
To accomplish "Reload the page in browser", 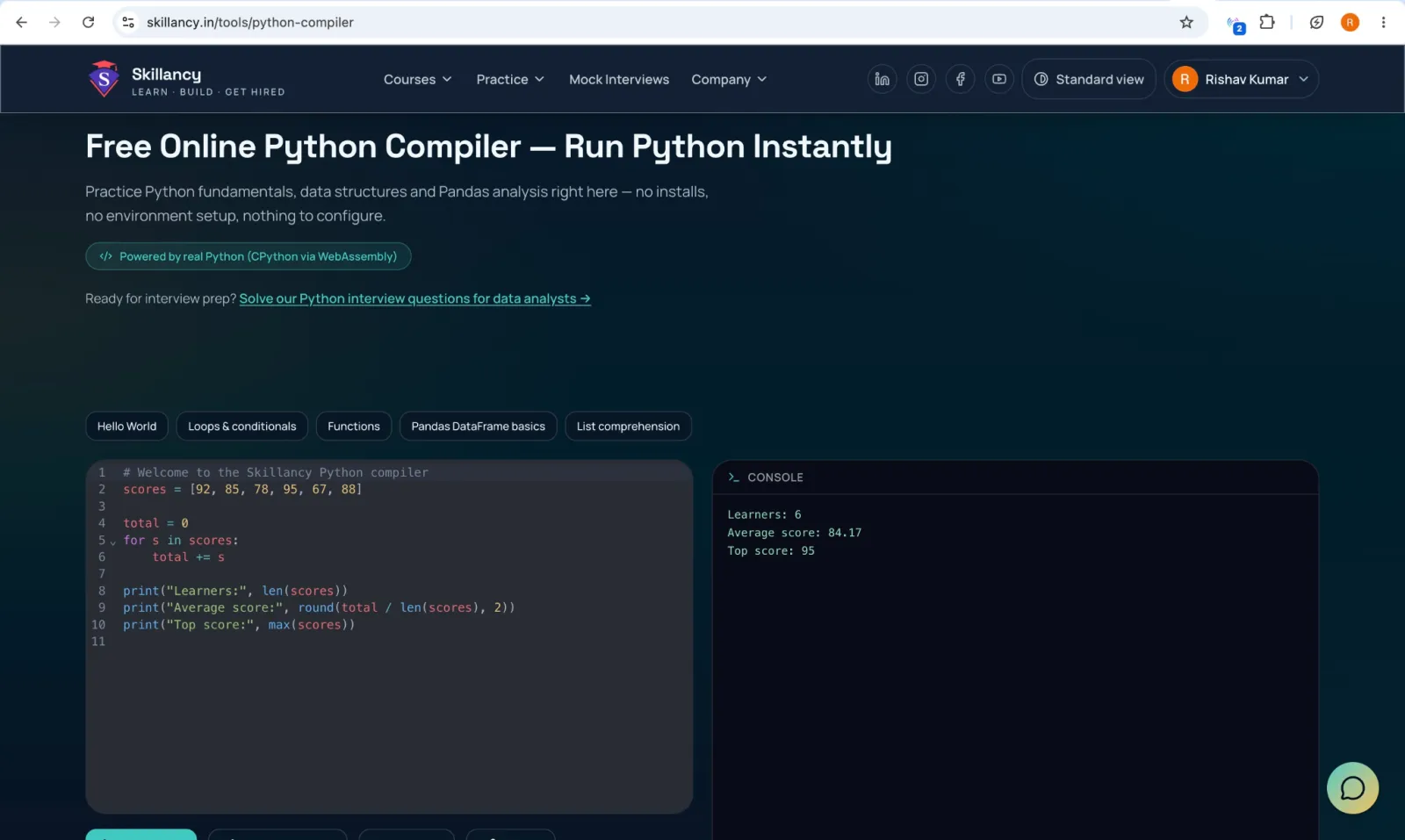I will (x=88, y=22).
